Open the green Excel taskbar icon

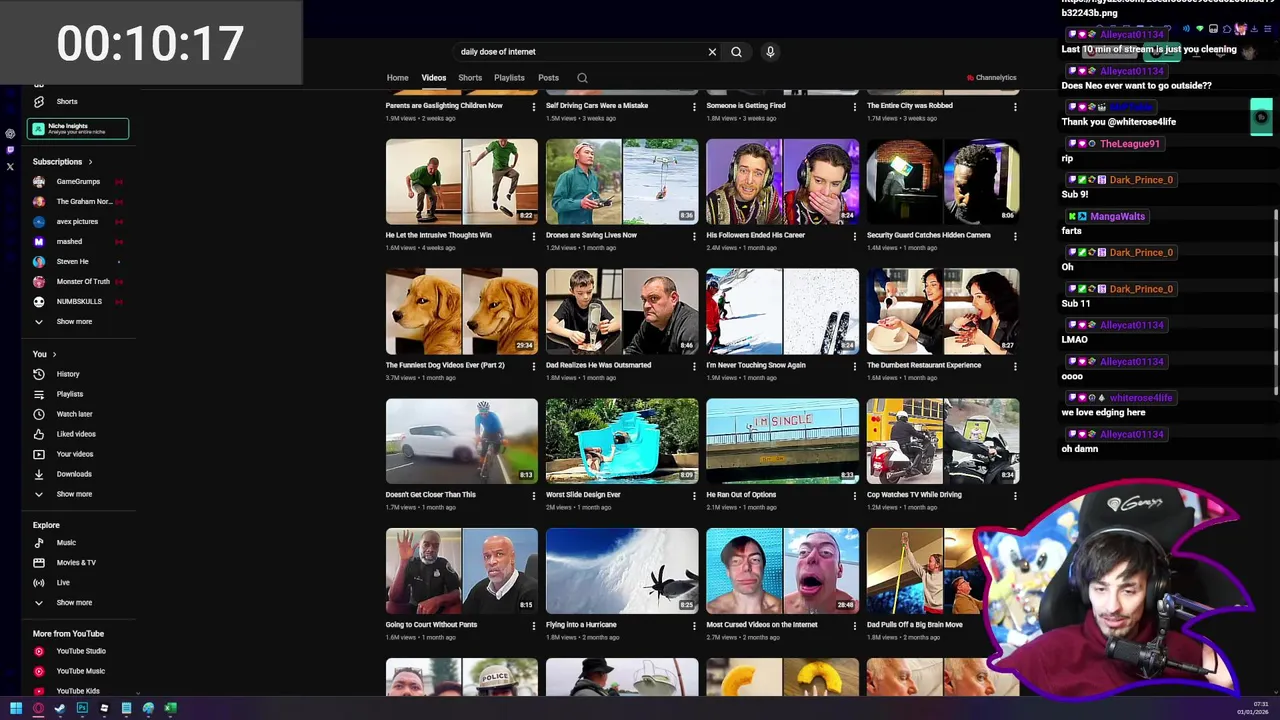[x=170, y=708]
